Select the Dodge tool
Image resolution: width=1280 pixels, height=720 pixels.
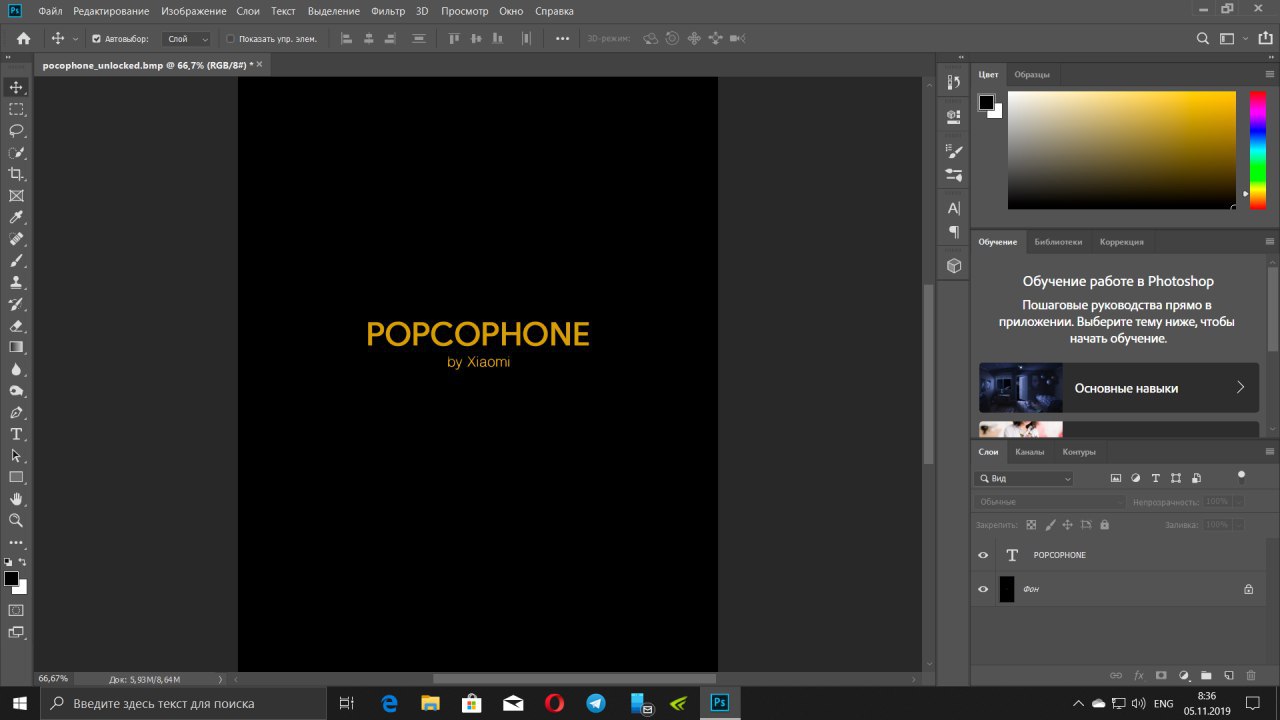(x=16, y=391)
